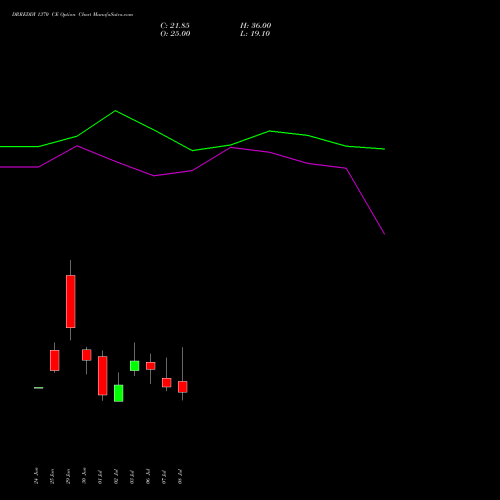Click the red candlestick for 06 Jul

point(150,366)
